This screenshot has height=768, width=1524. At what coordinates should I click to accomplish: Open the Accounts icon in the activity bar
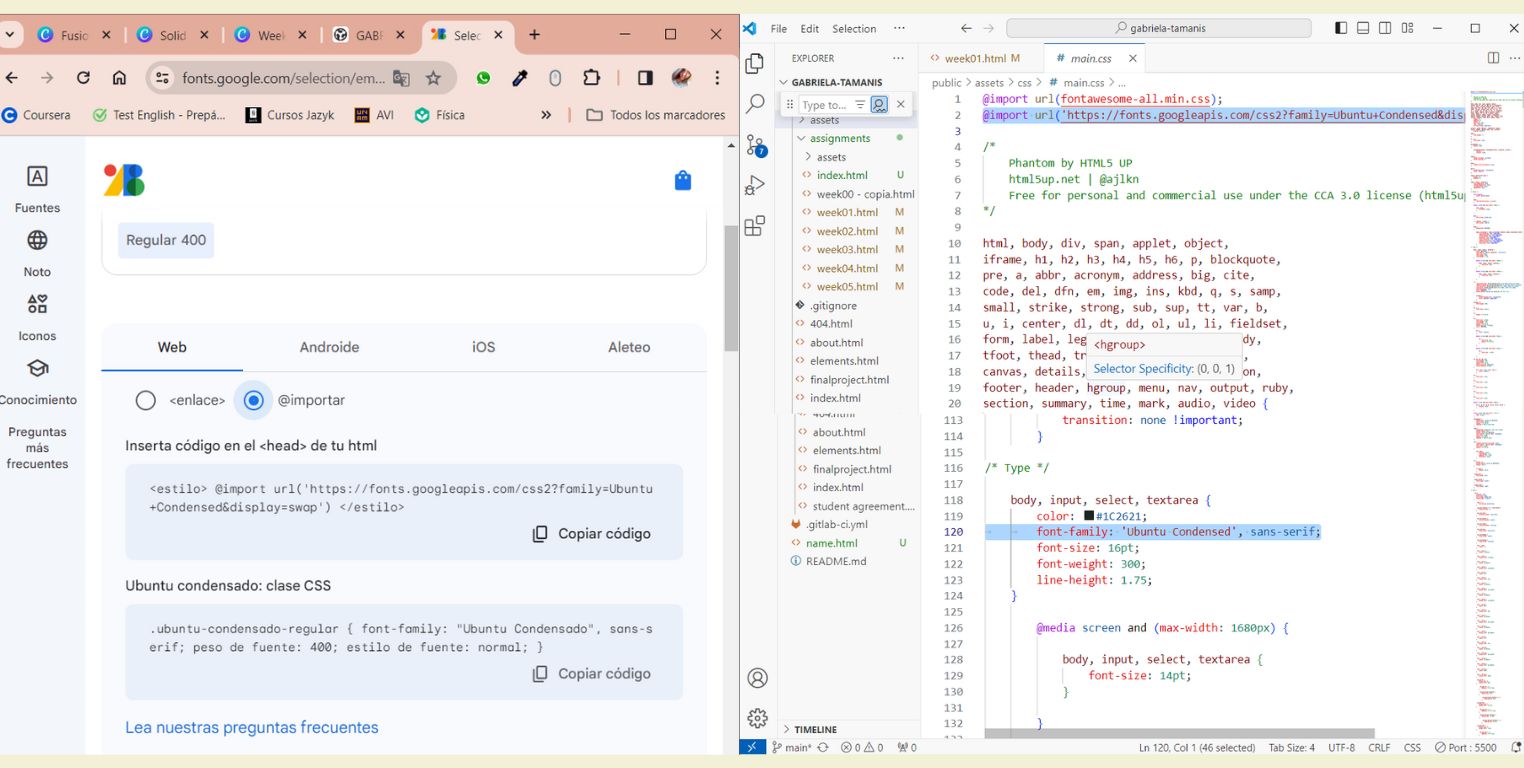coord(757,678)
